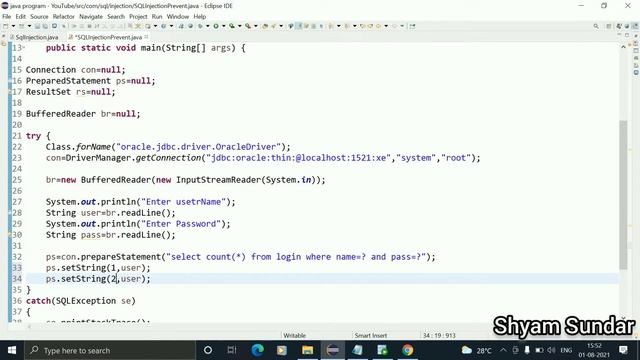
Task: Select the SQLInjectionPrevent.java editor tab
Action: [x=108, y=37]
